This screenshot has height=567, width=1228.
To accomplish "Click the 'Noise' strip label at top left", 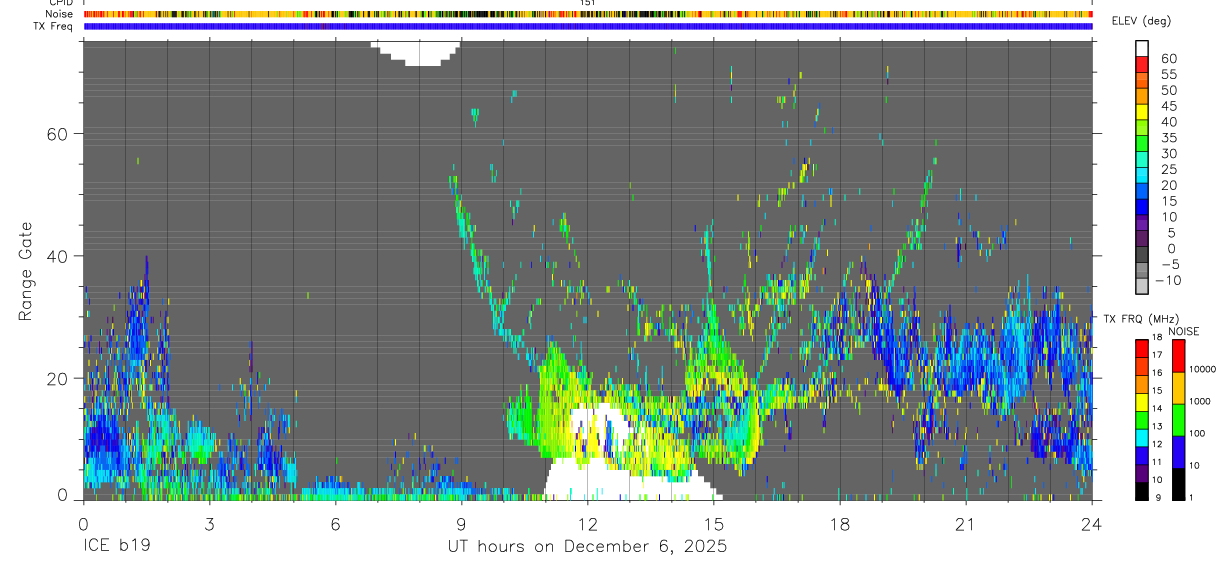I will click(x=59, y=14).
